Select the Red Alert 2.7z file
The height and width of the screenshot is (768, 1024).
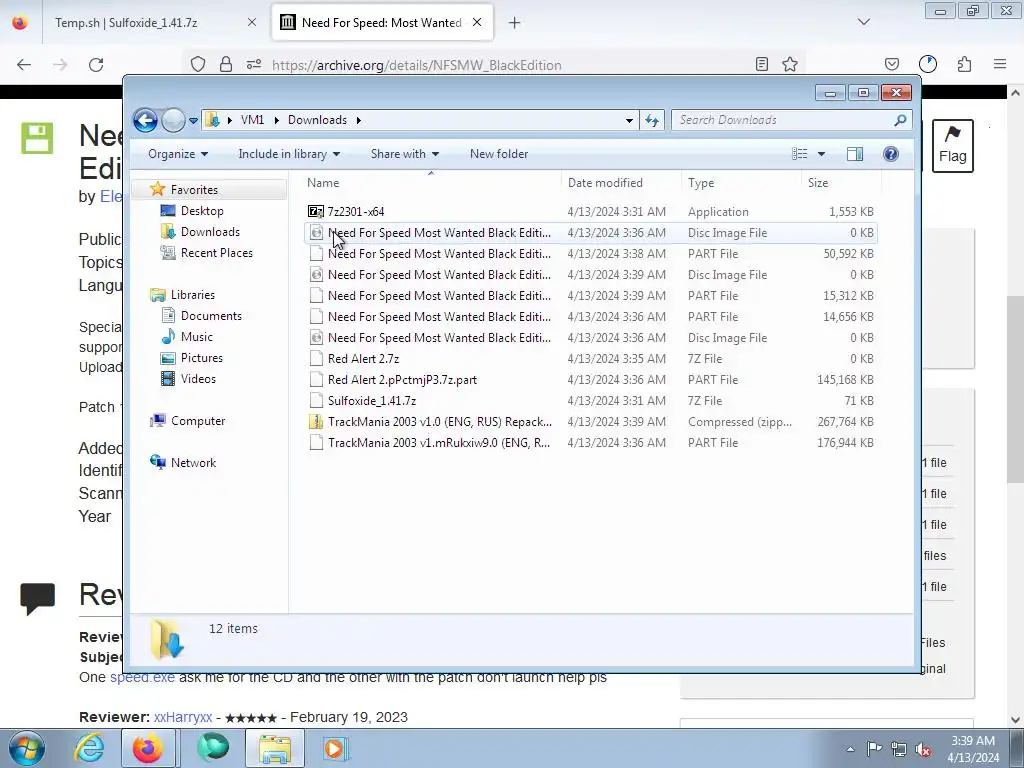click(590, 359)
